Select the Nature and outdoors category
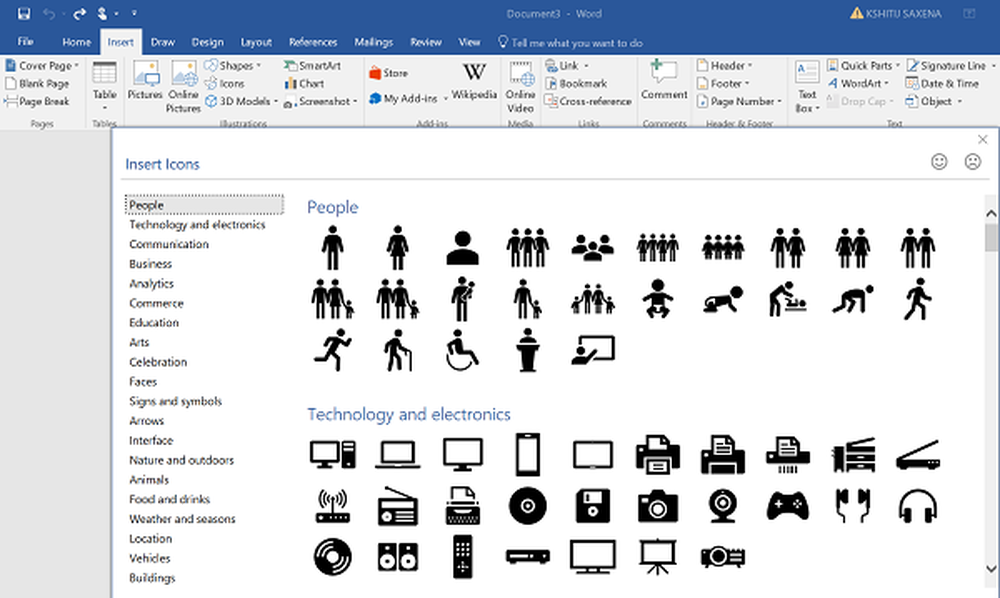Image resolution: width=1000 pixels, height=598 pixels. [181, 460]
